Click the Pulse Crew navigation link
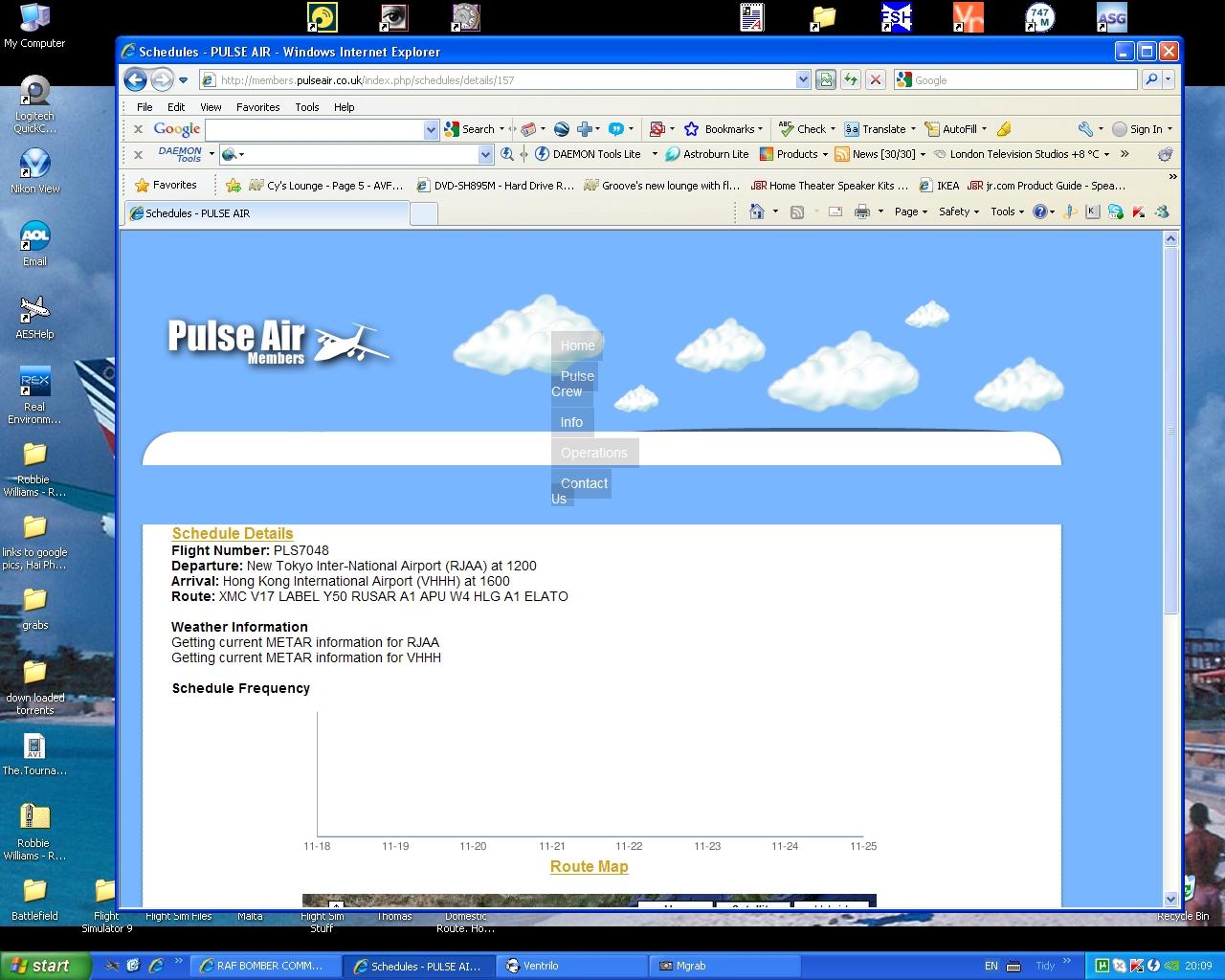Viewport: 1225px width, 980px height. pyautogui.click(x=574, y=383)
